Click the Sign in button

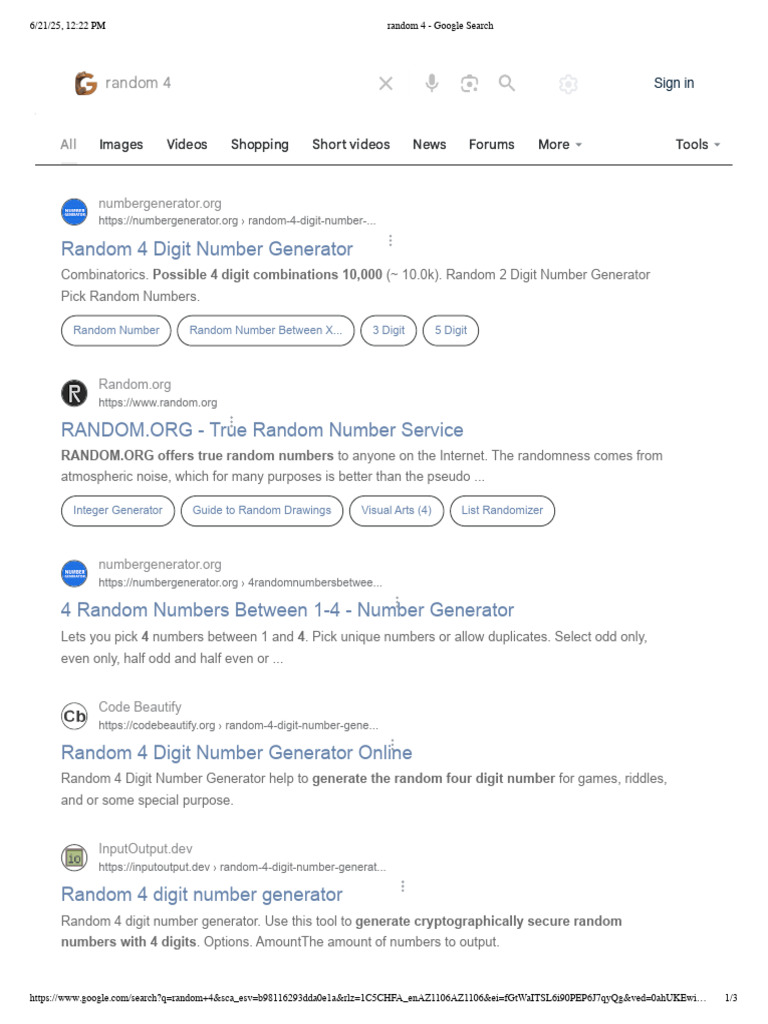pos(674,83)
